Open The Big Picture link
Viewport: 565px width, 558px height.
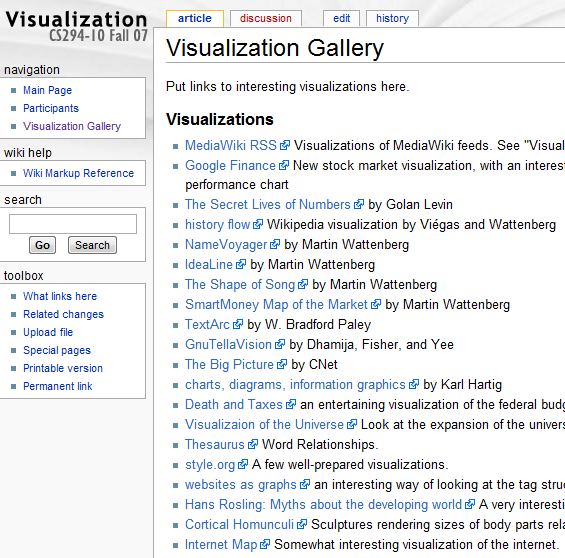[x=230, y=365]
